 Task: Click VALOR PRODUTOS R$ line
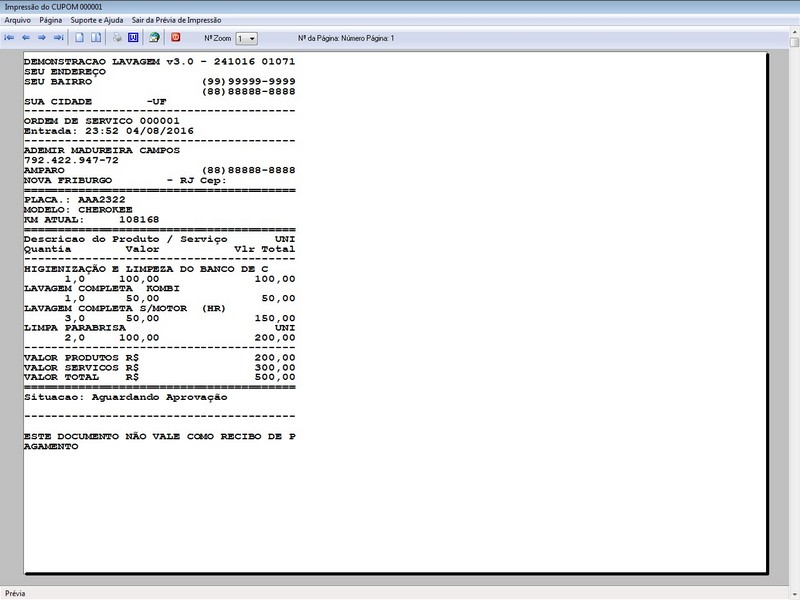click(160, 358)
